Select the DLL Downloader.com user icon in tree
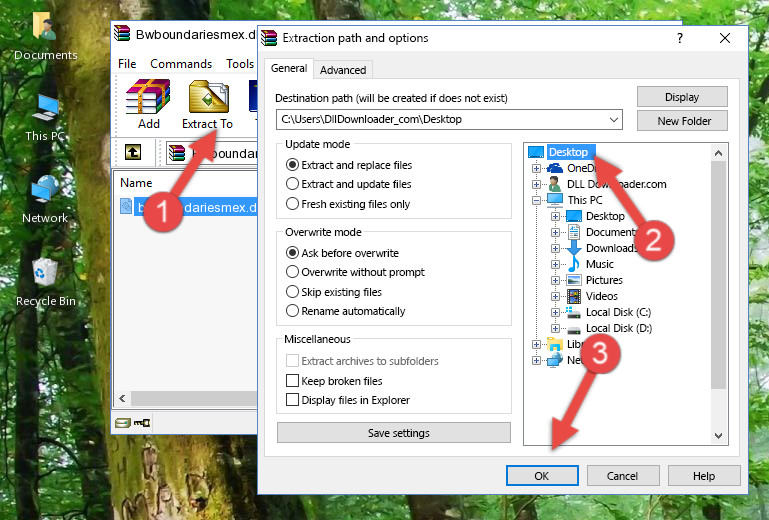Viewport: 769px width, 520px height. tap(555, 184)
